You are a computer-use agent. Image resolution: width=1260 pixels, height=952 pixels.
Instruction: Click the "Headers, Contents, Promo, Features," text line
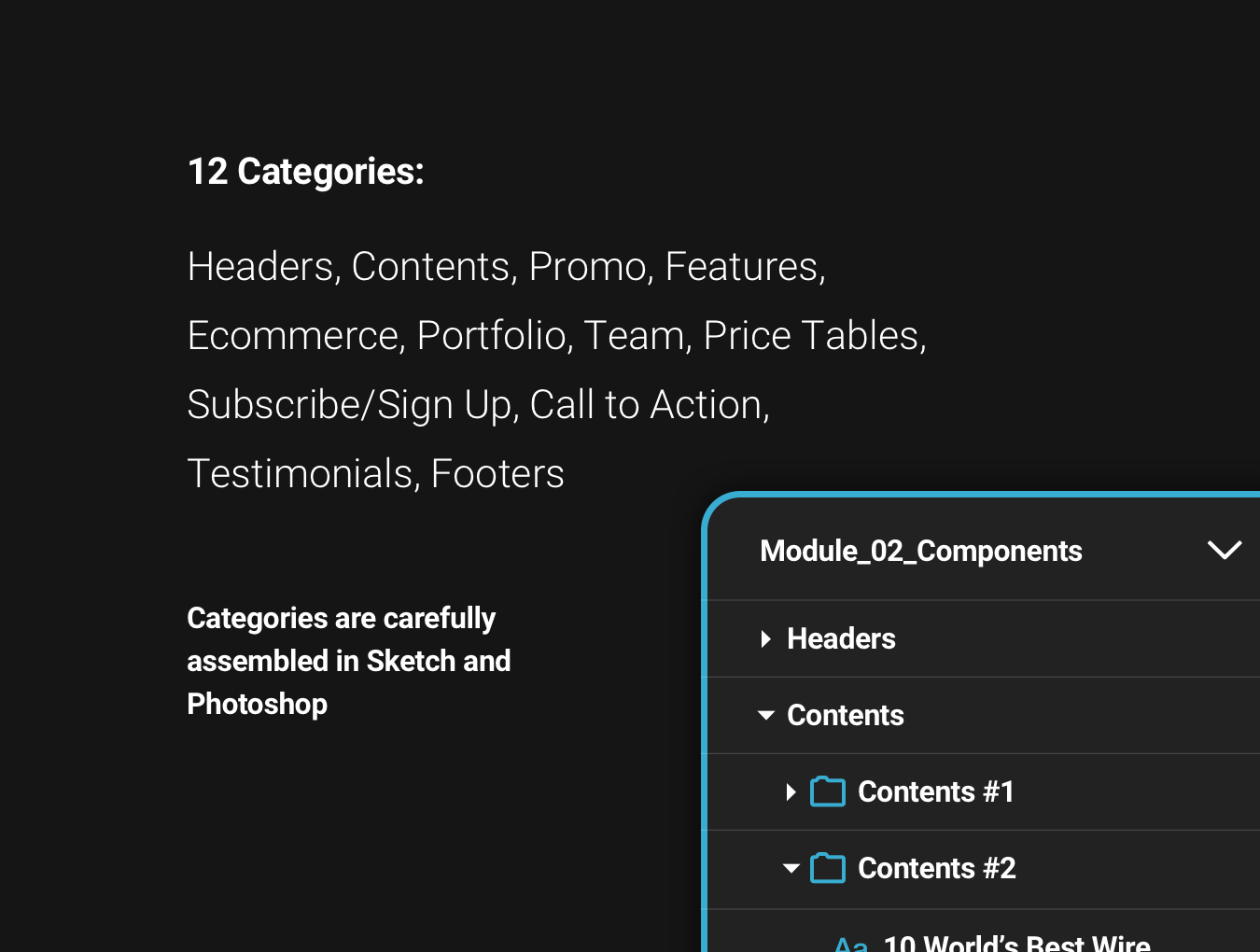[506, 267]
